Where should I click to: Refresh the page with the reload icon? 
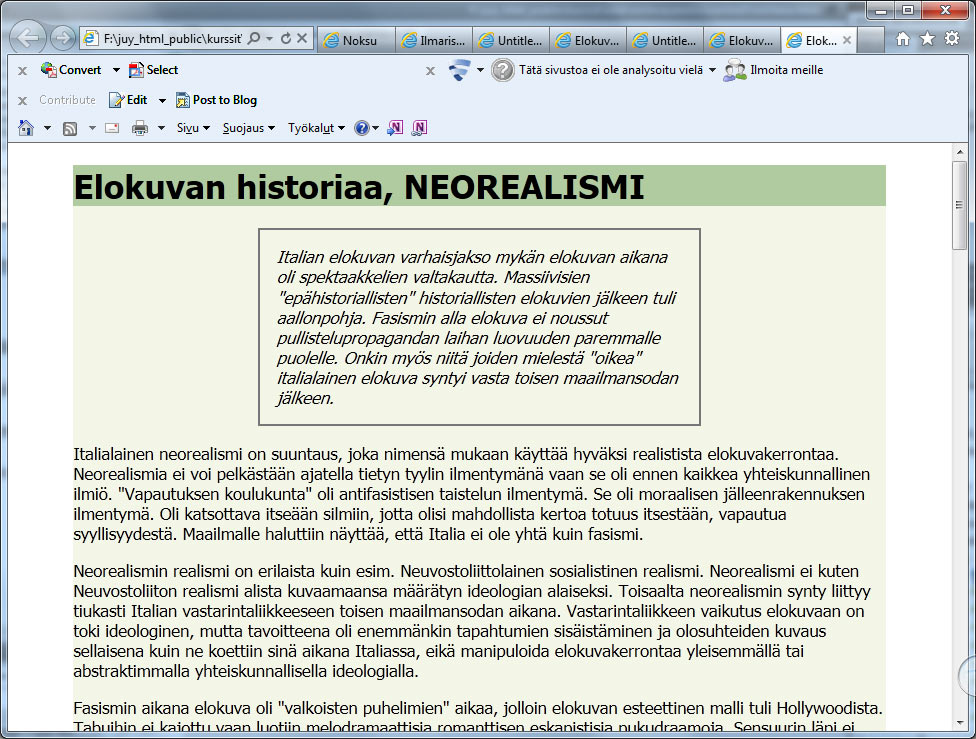286,39
